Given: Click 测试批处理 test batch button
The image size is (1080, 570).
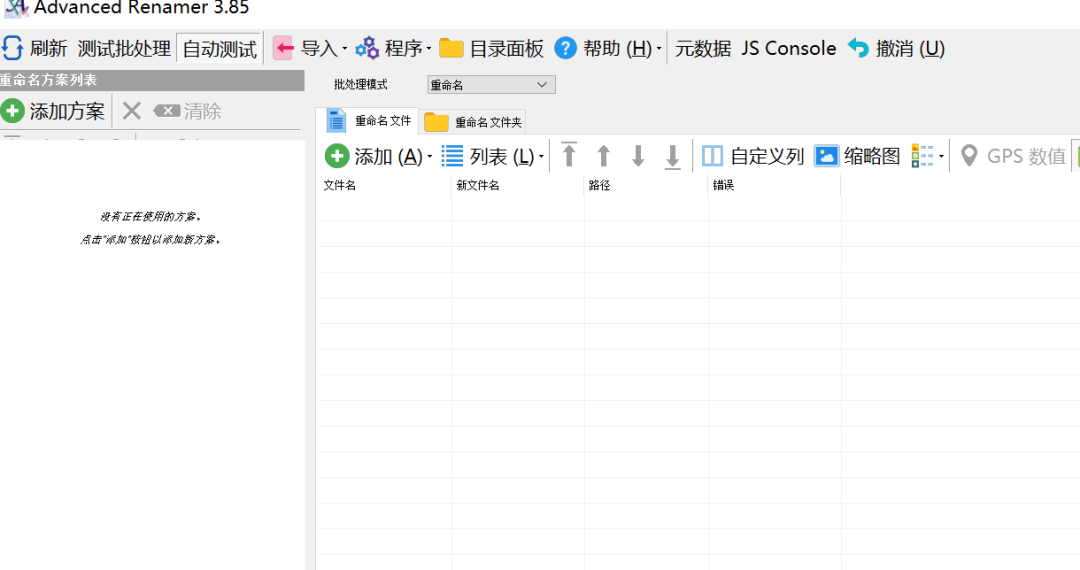Looking at the screenshot, I should coord(124,48).
